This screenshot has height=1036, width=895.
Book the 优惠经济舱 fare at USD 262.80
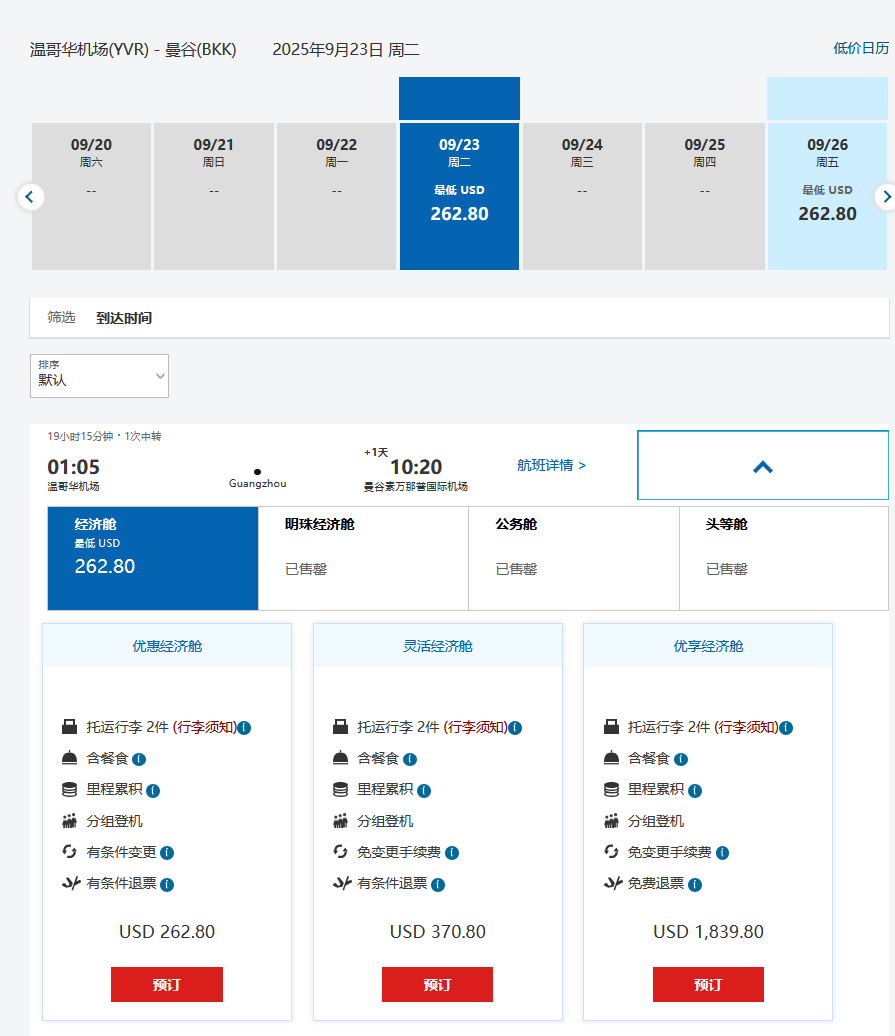click(167, 984)
